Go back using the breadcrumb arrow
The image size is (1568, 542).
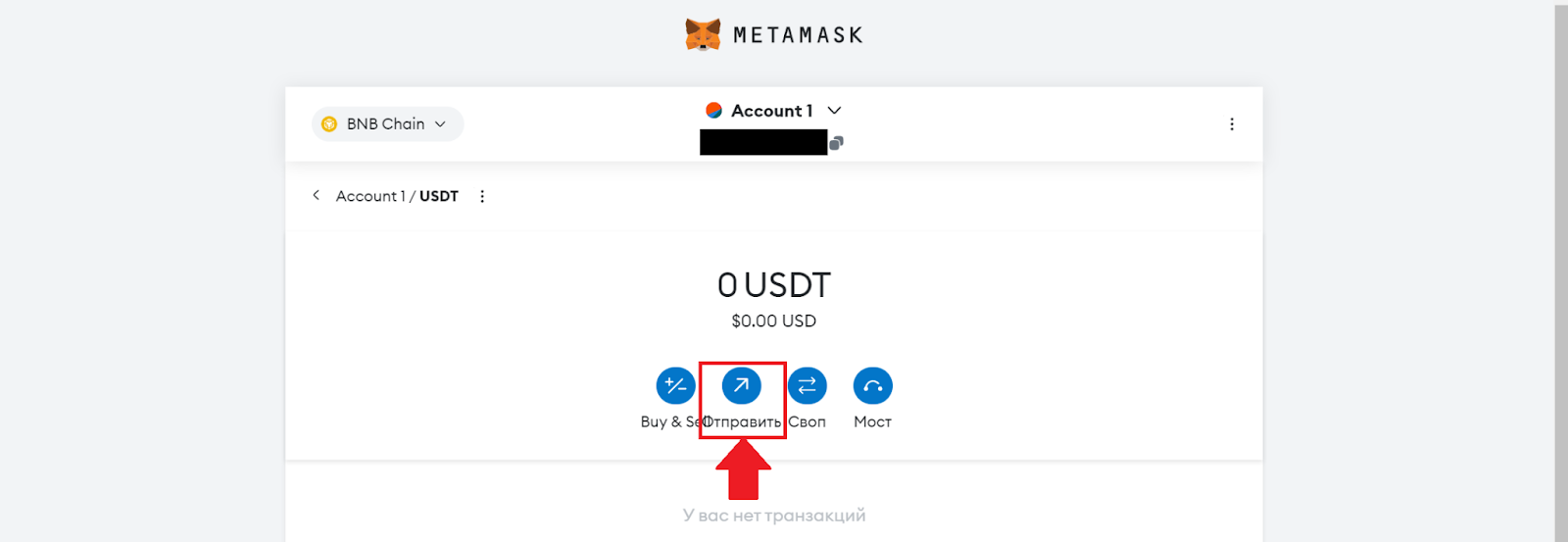(316, 195)
